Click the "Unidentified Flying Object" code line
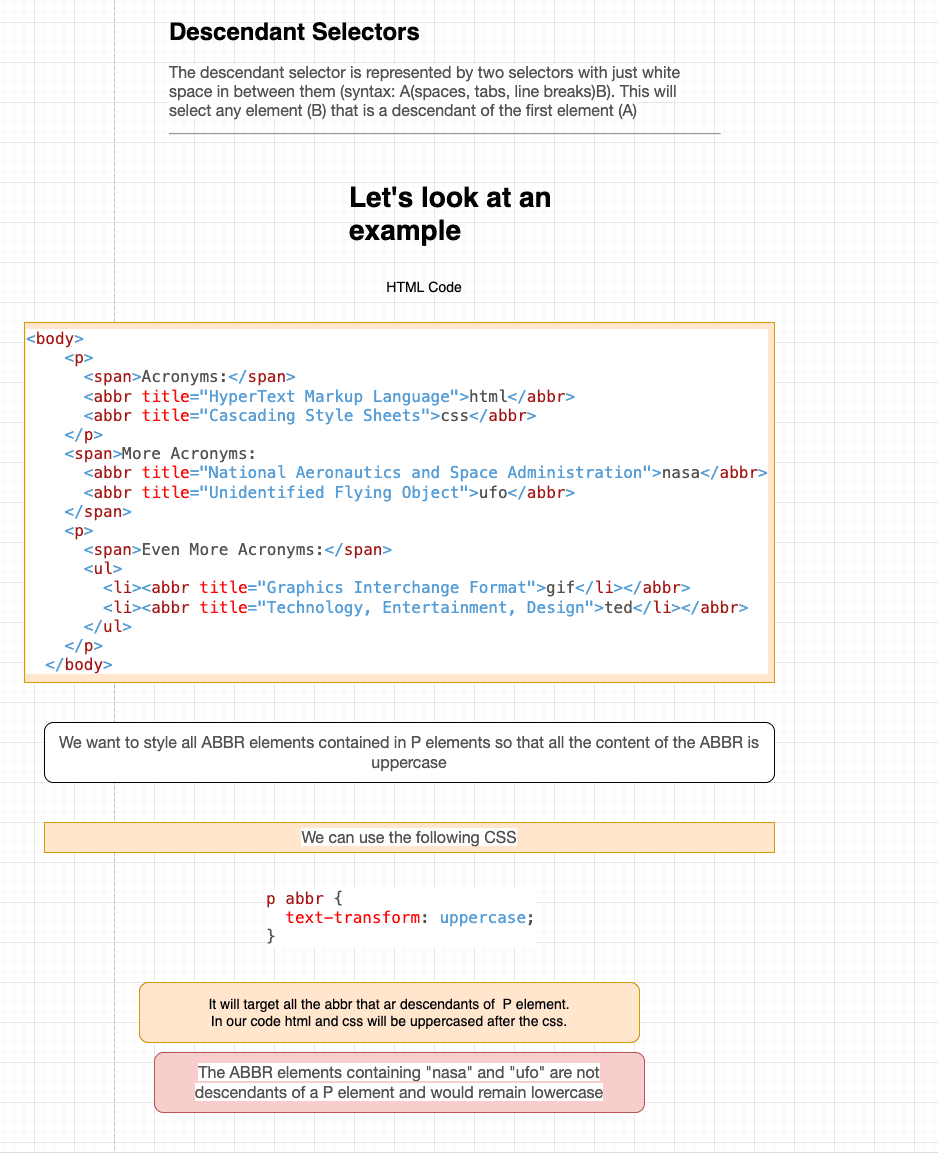 pos(329,493)
